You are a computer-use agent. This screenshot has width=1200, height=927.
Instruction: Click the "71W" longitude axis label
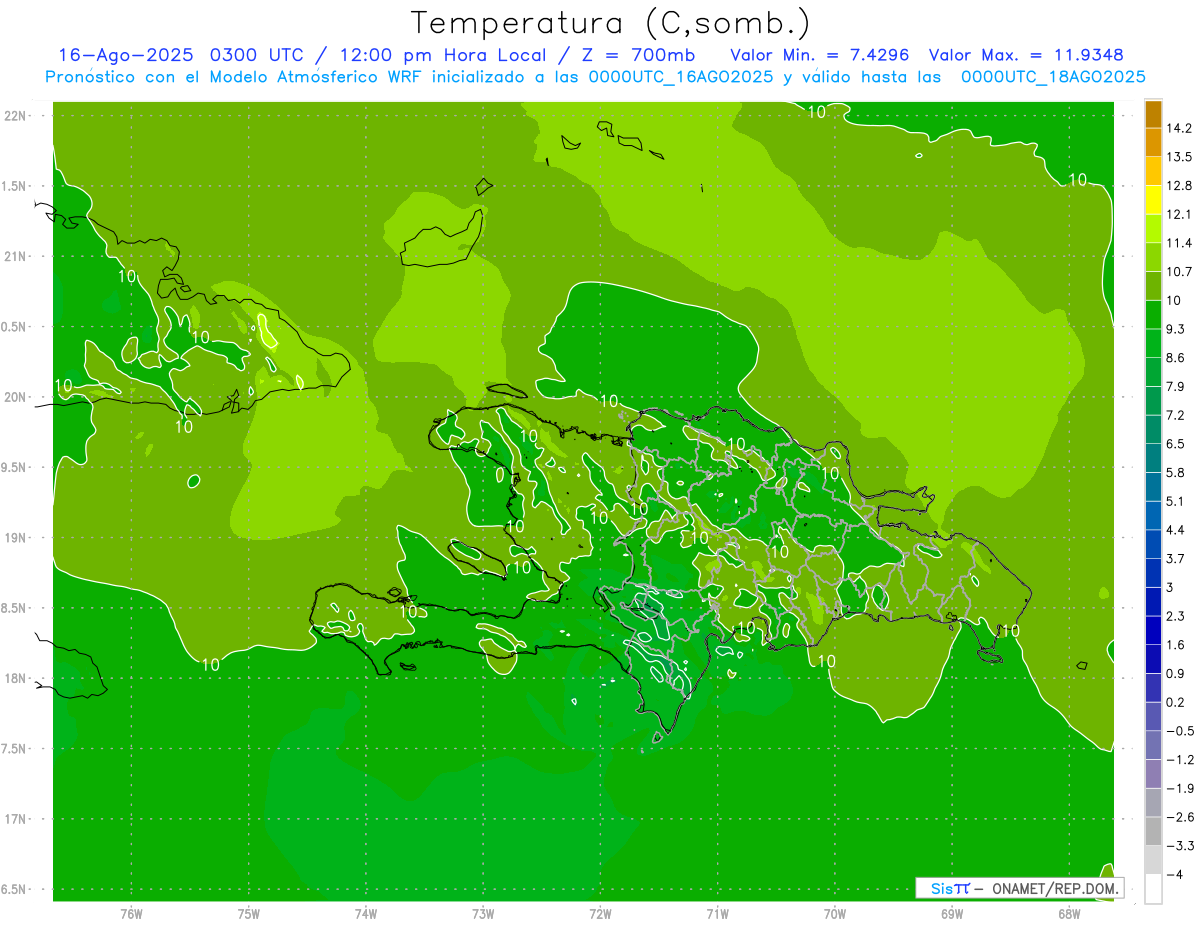click(x=717, y=914)
